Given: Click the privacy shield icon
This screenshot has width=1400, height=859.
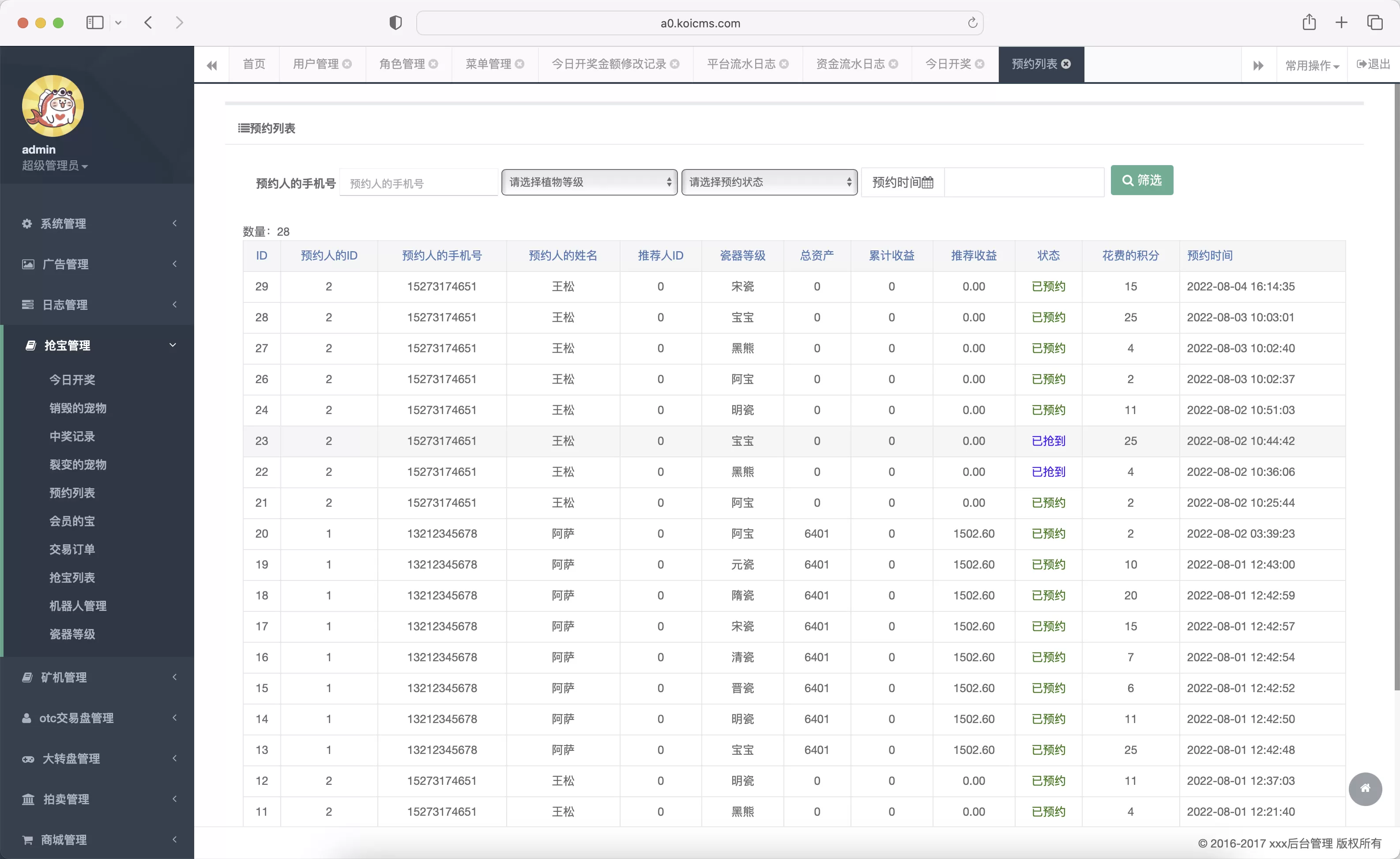Looking at the screenshot, I should point(395,23).
